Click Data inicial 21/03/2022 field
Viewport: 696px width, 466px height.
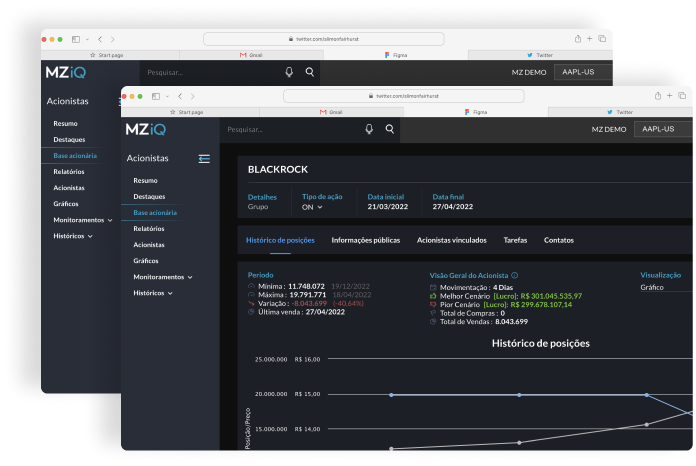tap(388, 202)
